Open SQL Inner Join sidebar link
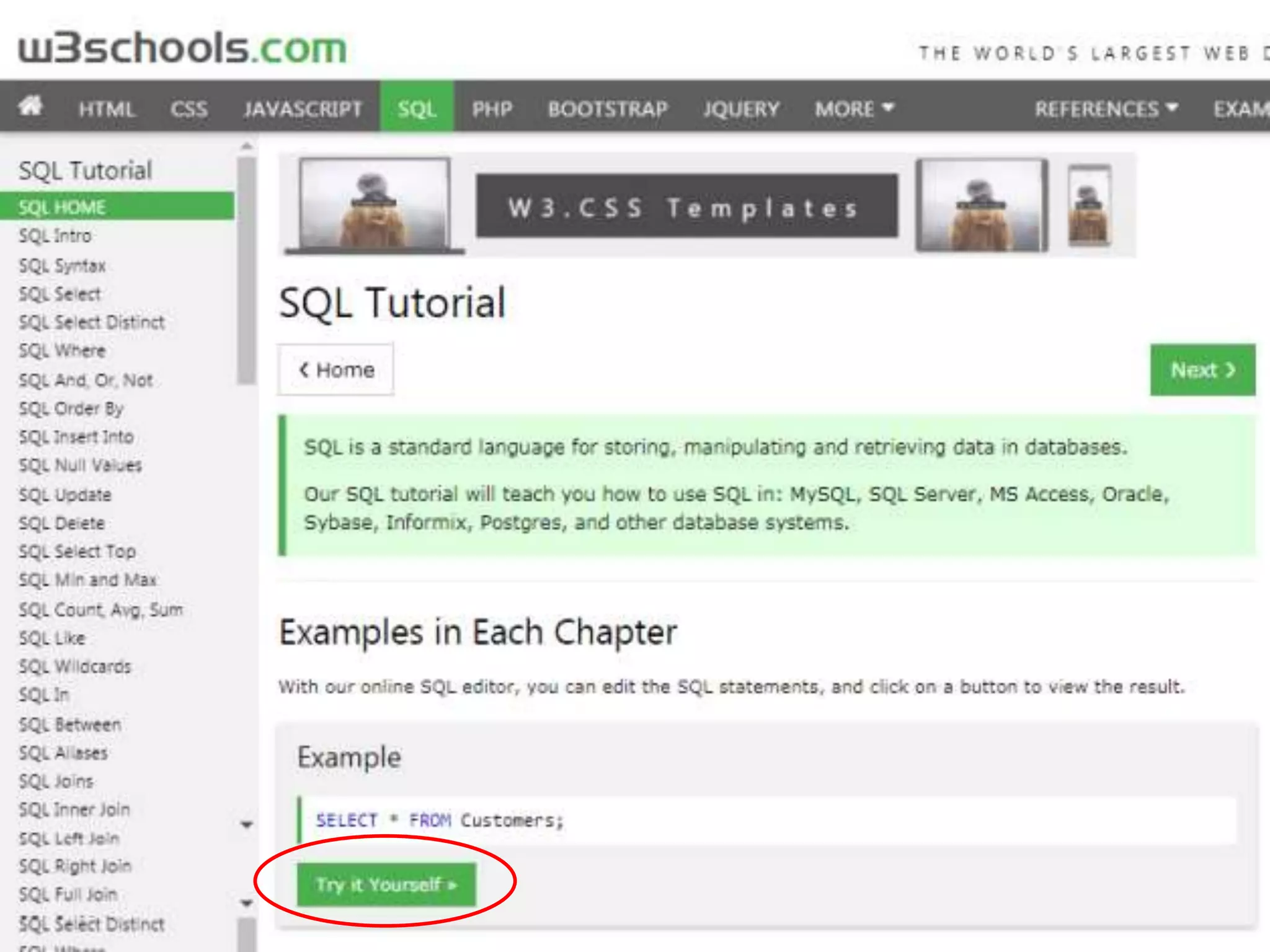Viewport: 1270px width, 952px height. pyautogui.click(x=74, y=809)
